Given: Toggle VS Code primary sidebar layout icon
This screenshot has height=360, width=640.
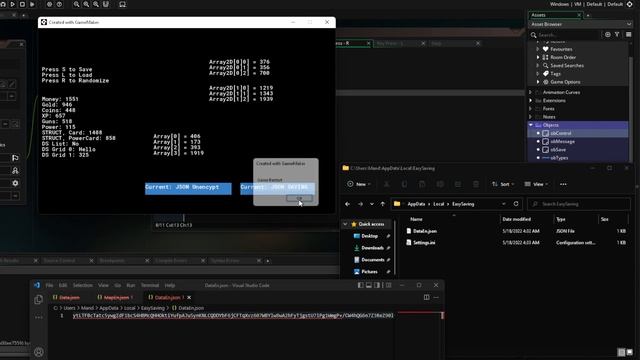Looking at the screenshot, I should [x=360, y=285].
